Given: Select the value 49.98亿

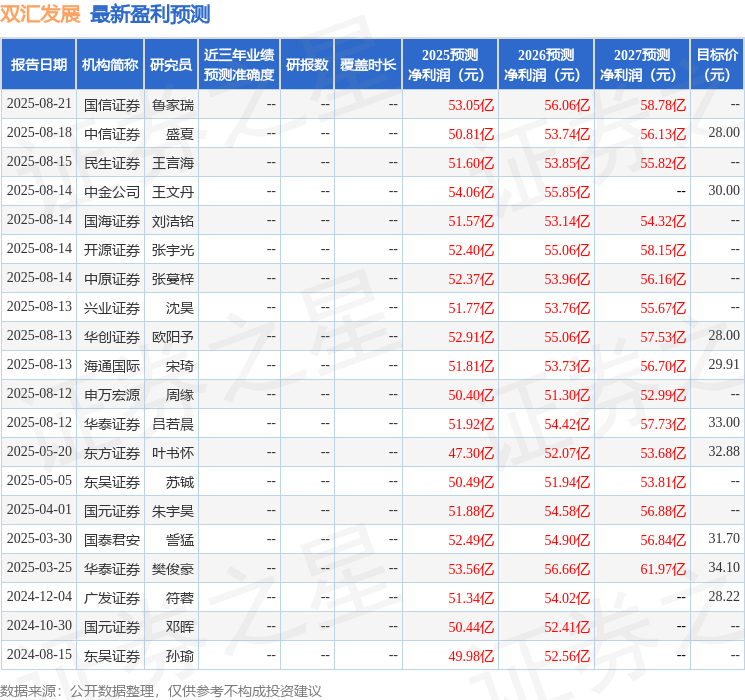Looking at the screenshot, I should pos(471,656).
